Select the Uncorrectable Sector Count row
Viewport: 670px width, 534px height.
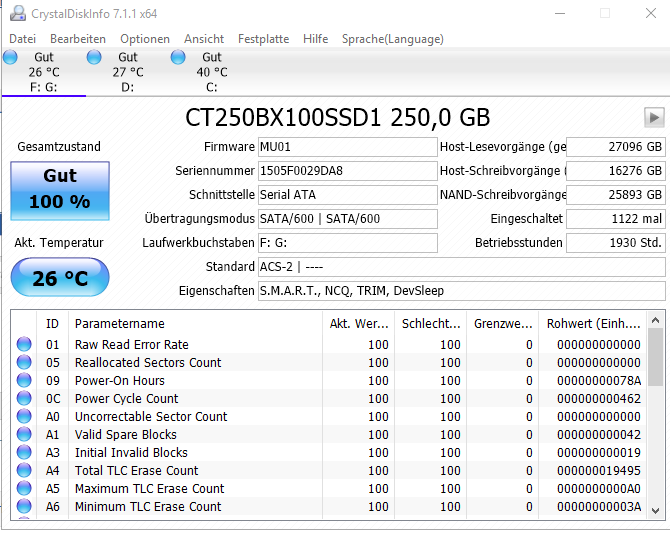pyautogui.click(x=329, y=416)
